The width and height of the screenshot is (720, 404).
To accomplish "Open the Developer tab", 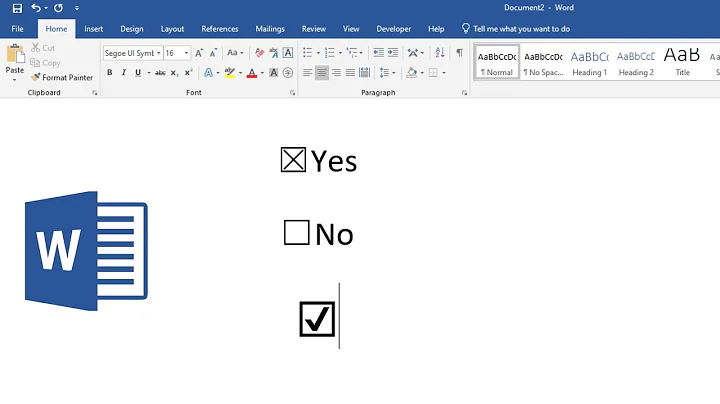I will (394, 29).
